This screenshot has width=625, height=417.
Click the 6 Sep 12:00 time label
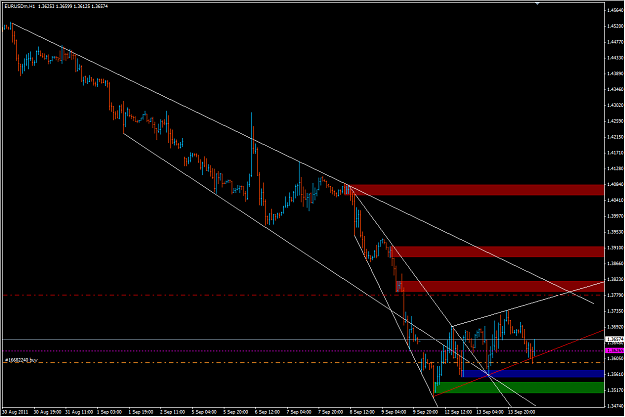[267, 412]
